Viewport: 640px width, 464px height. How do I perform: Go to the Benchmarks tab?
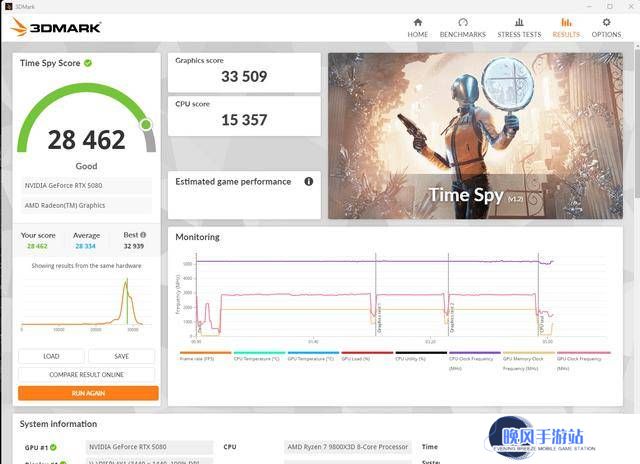[462, 28]
